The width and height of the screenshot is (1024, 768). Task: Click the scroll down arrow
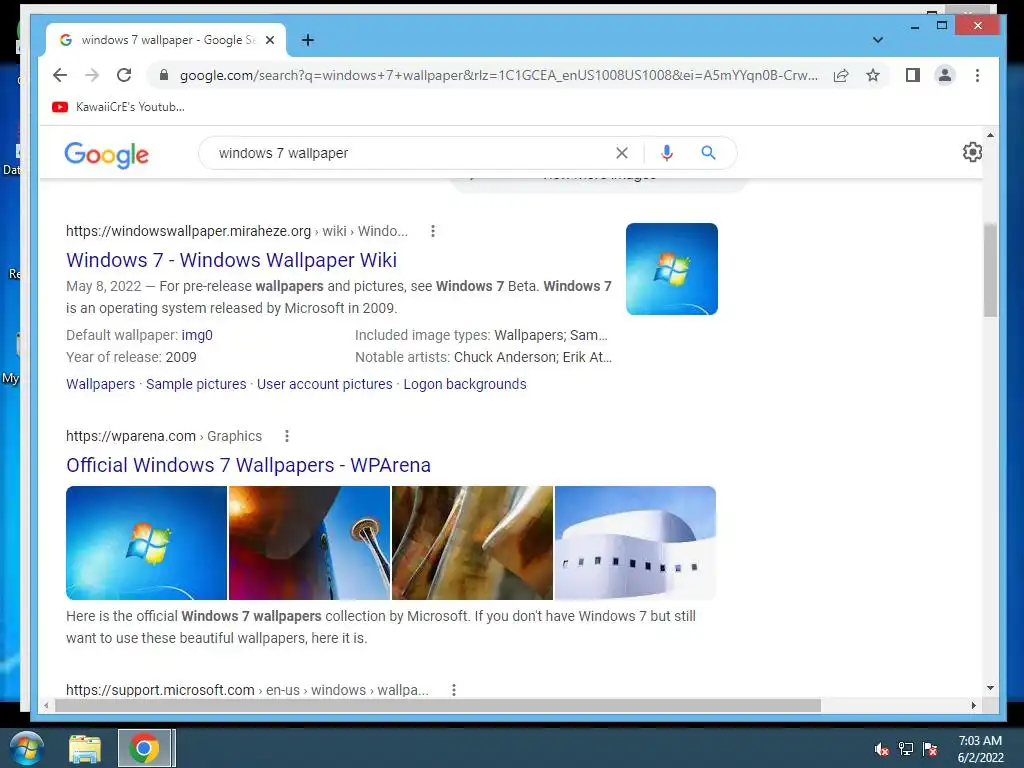click(990, 688)
